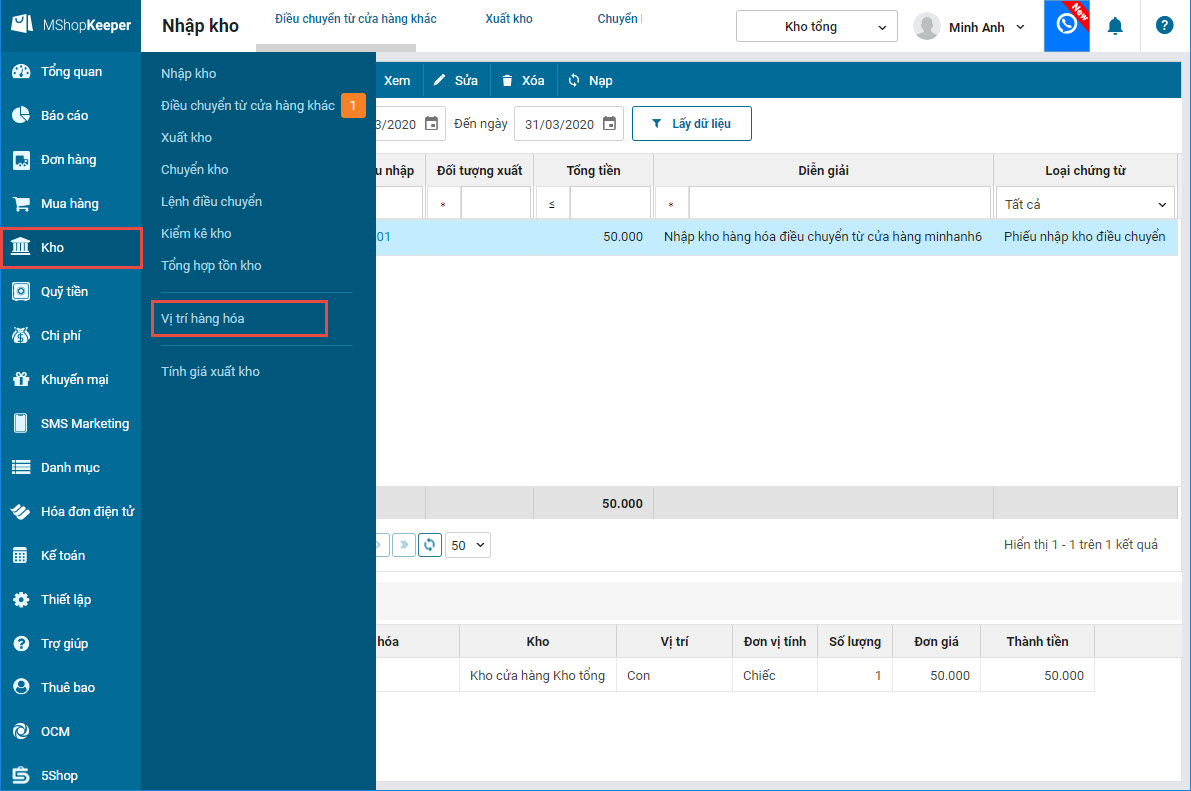Click the Diễn giải filter input field
Screen dimensions: 1191x791
[839, 204]
